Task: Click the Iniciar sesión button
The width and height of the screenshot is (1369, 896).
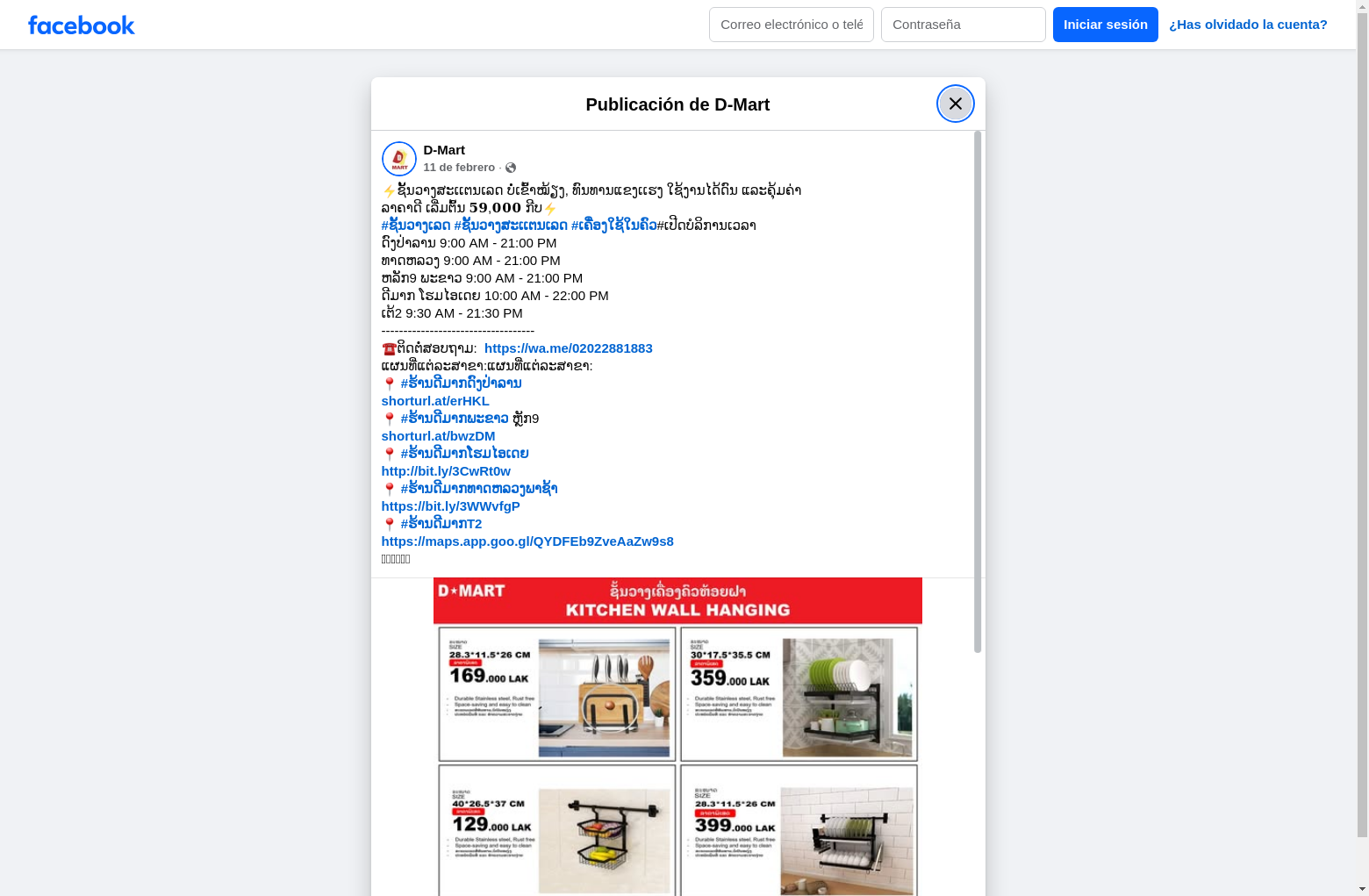Action: coord(1106,25)
